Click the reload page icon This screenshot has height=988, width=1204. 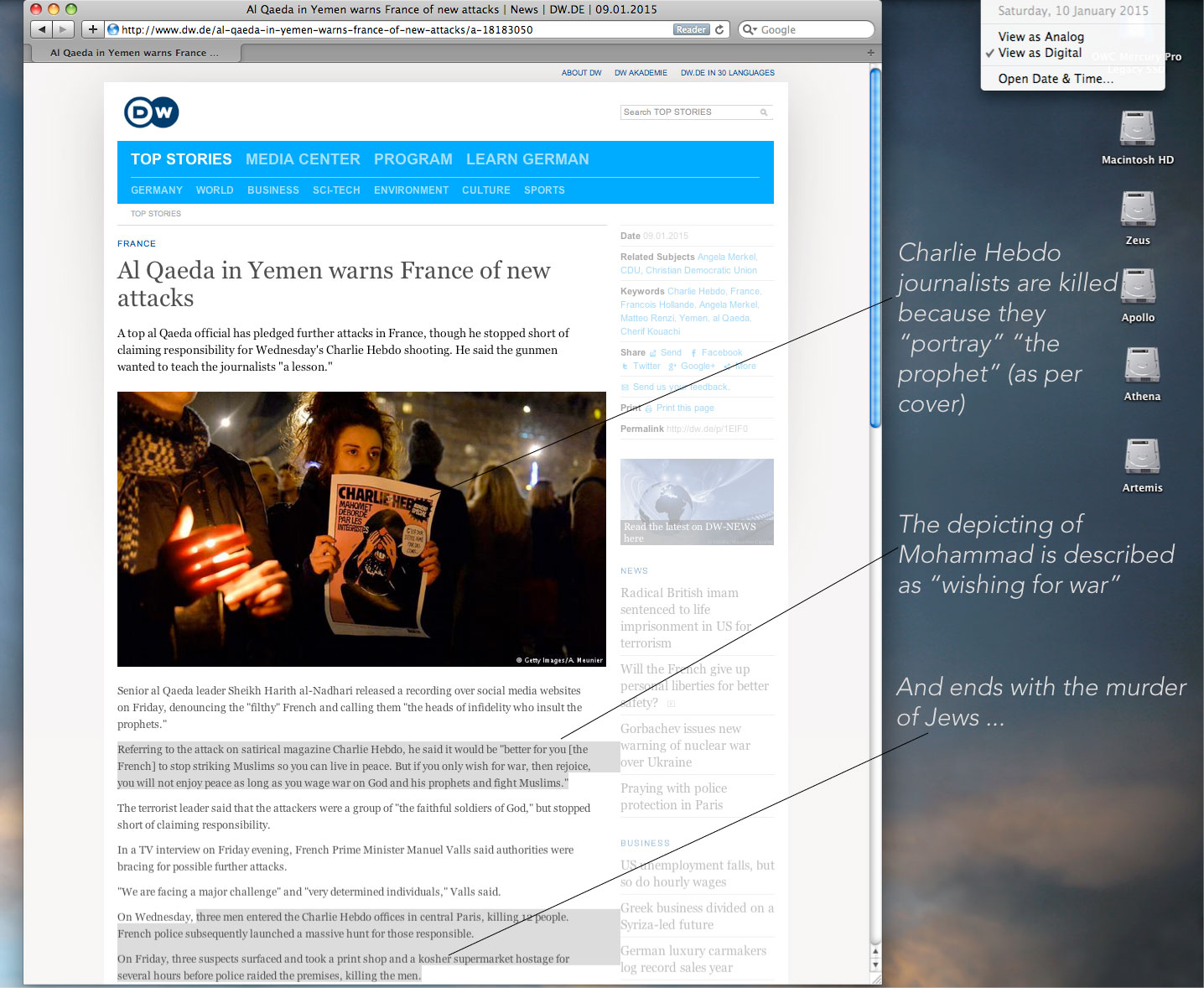719,29
